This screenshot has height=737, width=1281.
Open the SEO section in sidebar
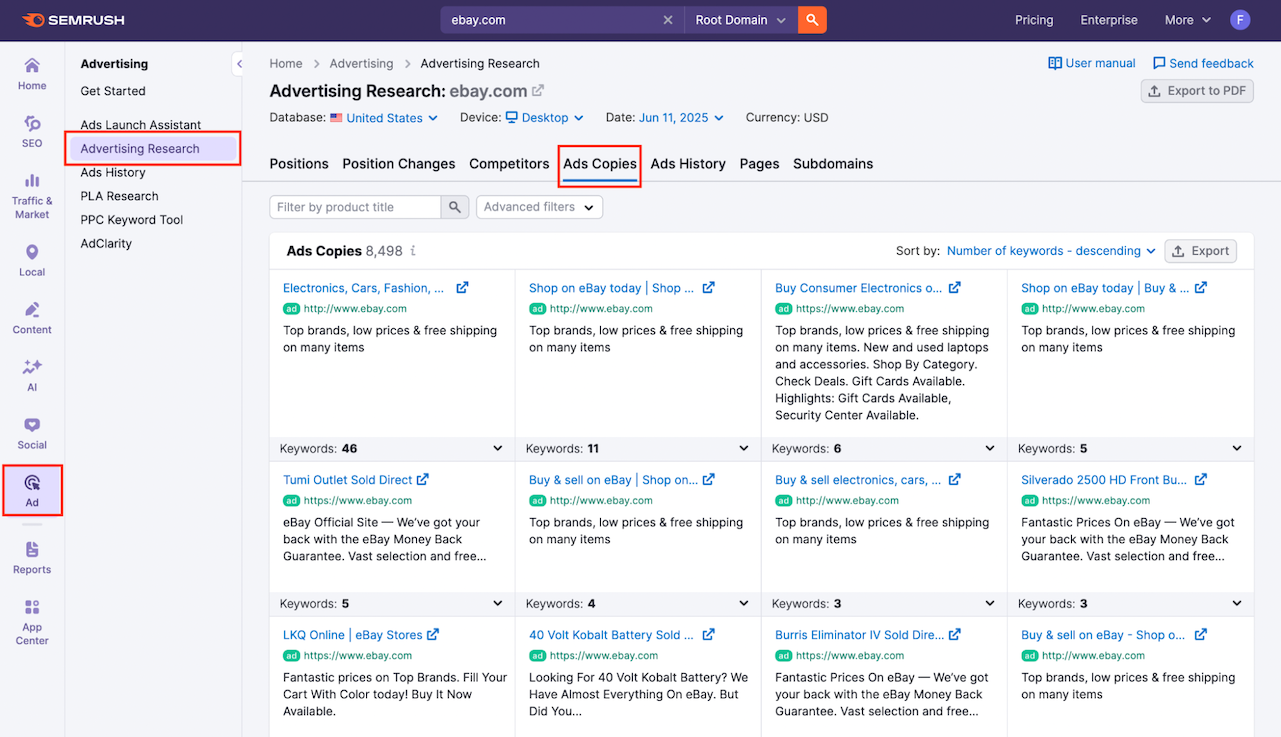click(x=32, y=131)
